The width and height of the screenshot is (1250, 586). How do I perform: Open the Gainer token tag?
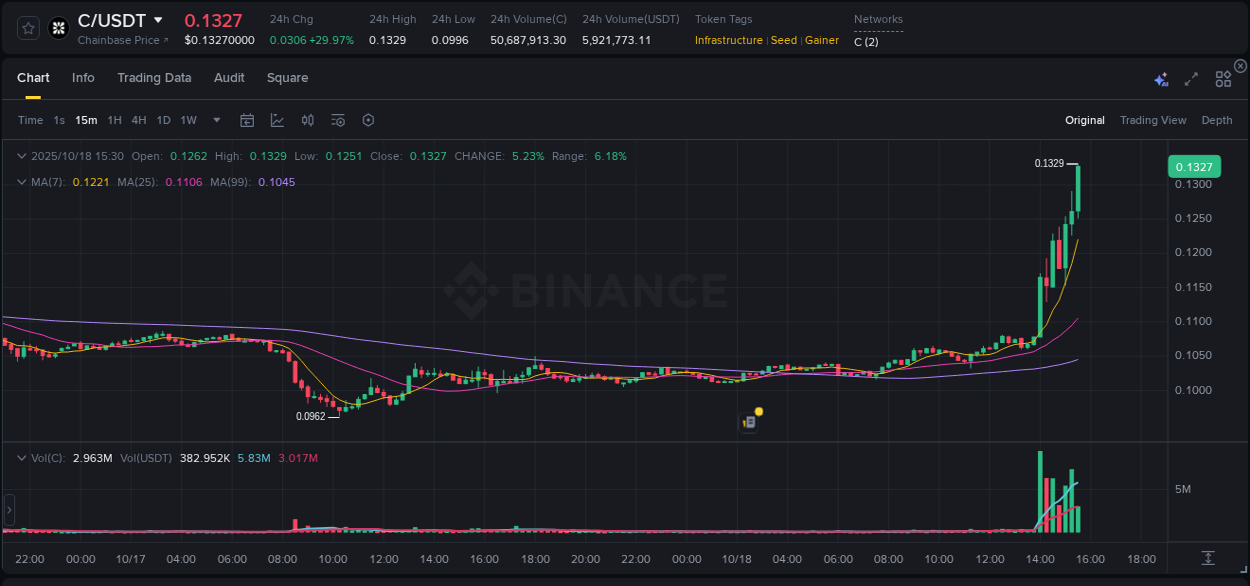point(821,41)
